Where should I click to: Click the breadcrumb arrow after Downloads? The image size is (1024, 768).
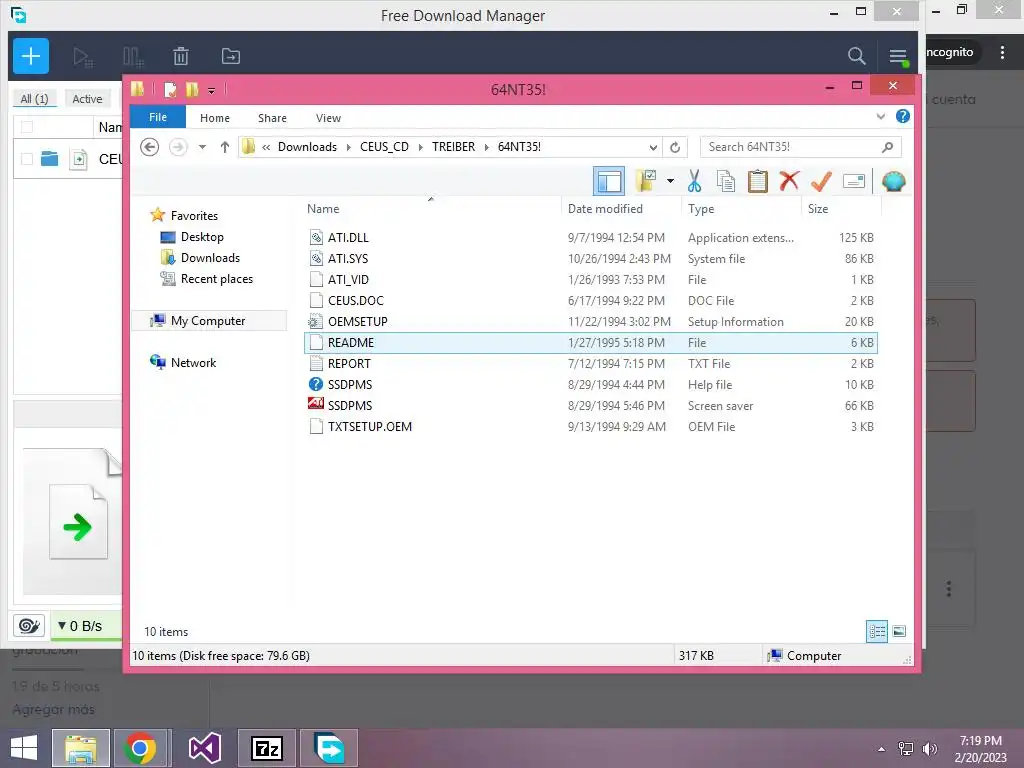(348, 147)
